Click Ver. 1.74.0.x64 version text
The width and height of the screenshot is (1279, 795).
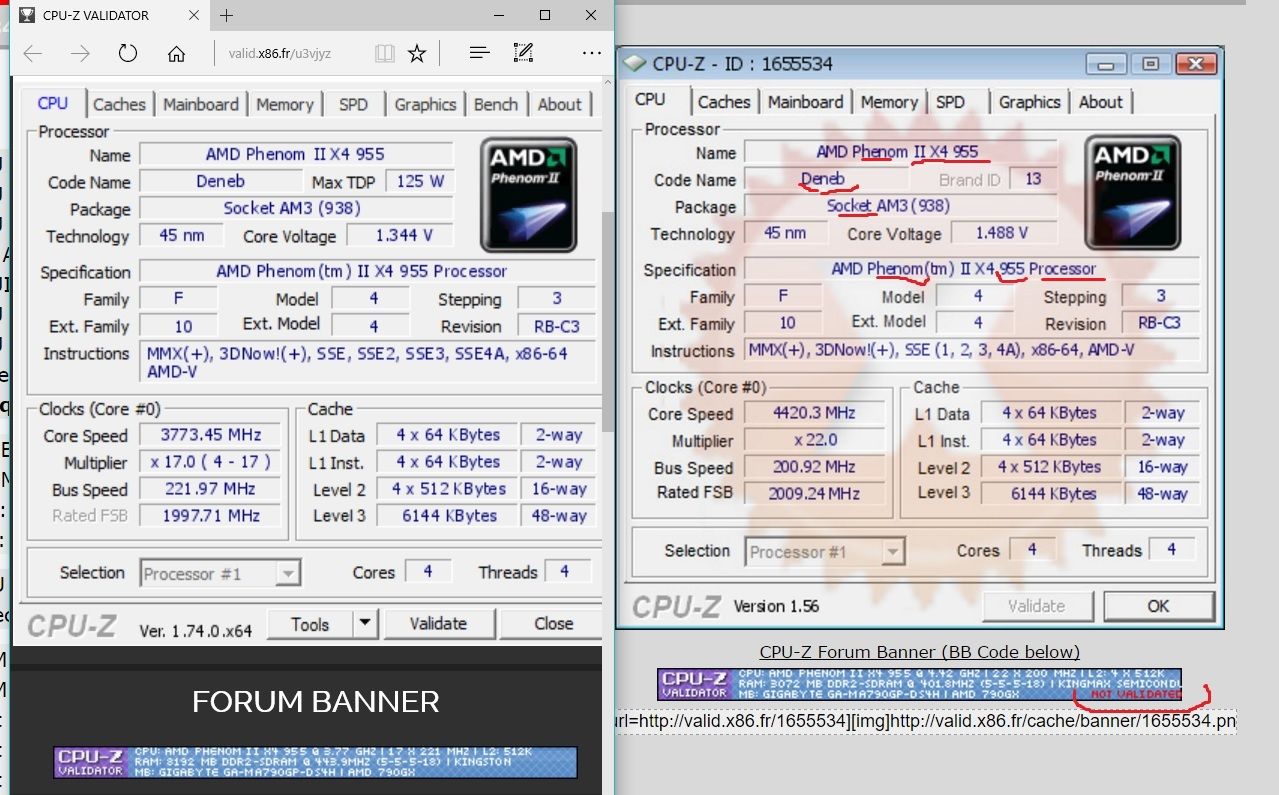[x=195, y=630]
